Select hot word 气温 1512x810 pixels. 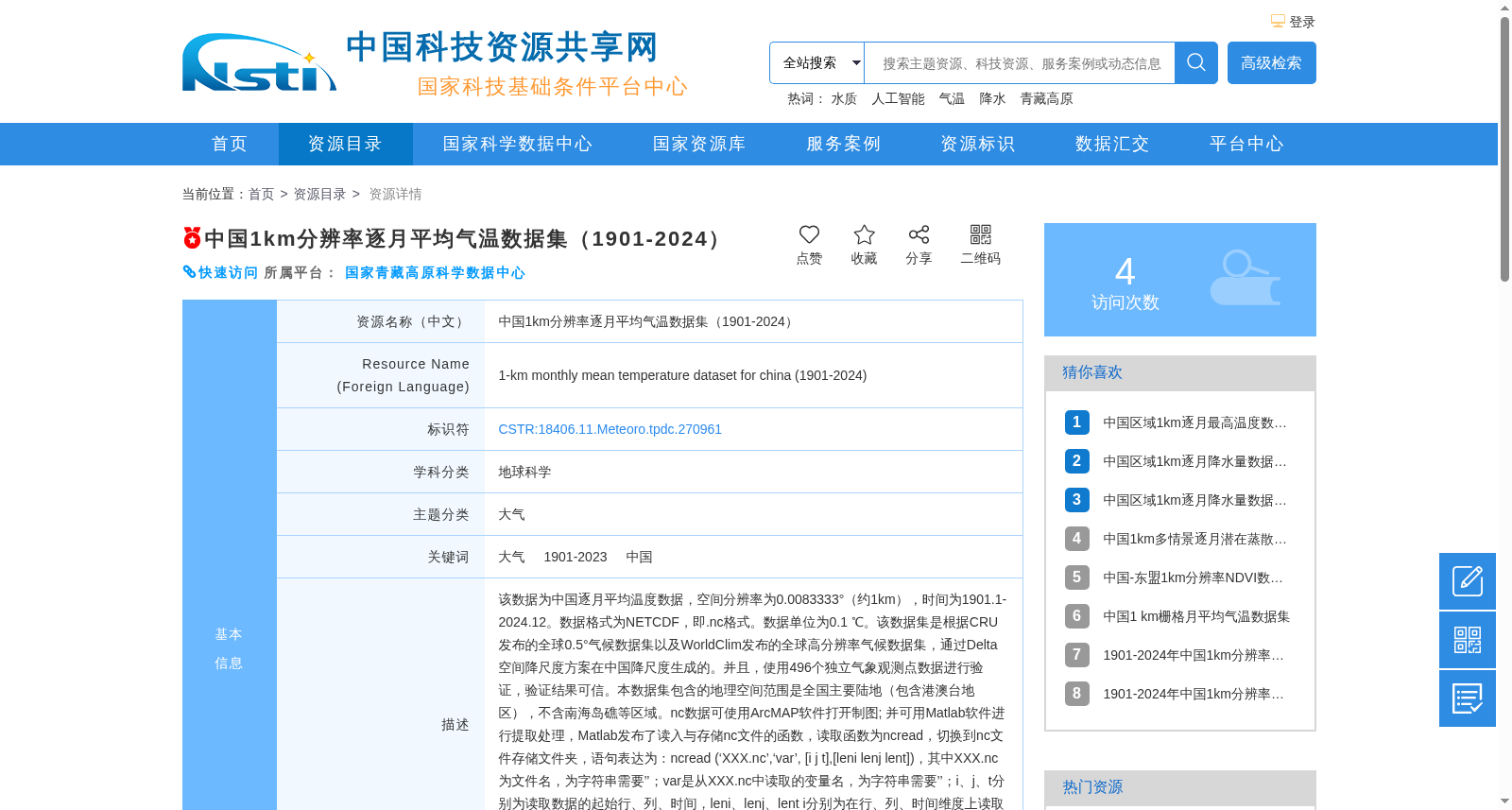pyautogui.click(x=952, y=98)
